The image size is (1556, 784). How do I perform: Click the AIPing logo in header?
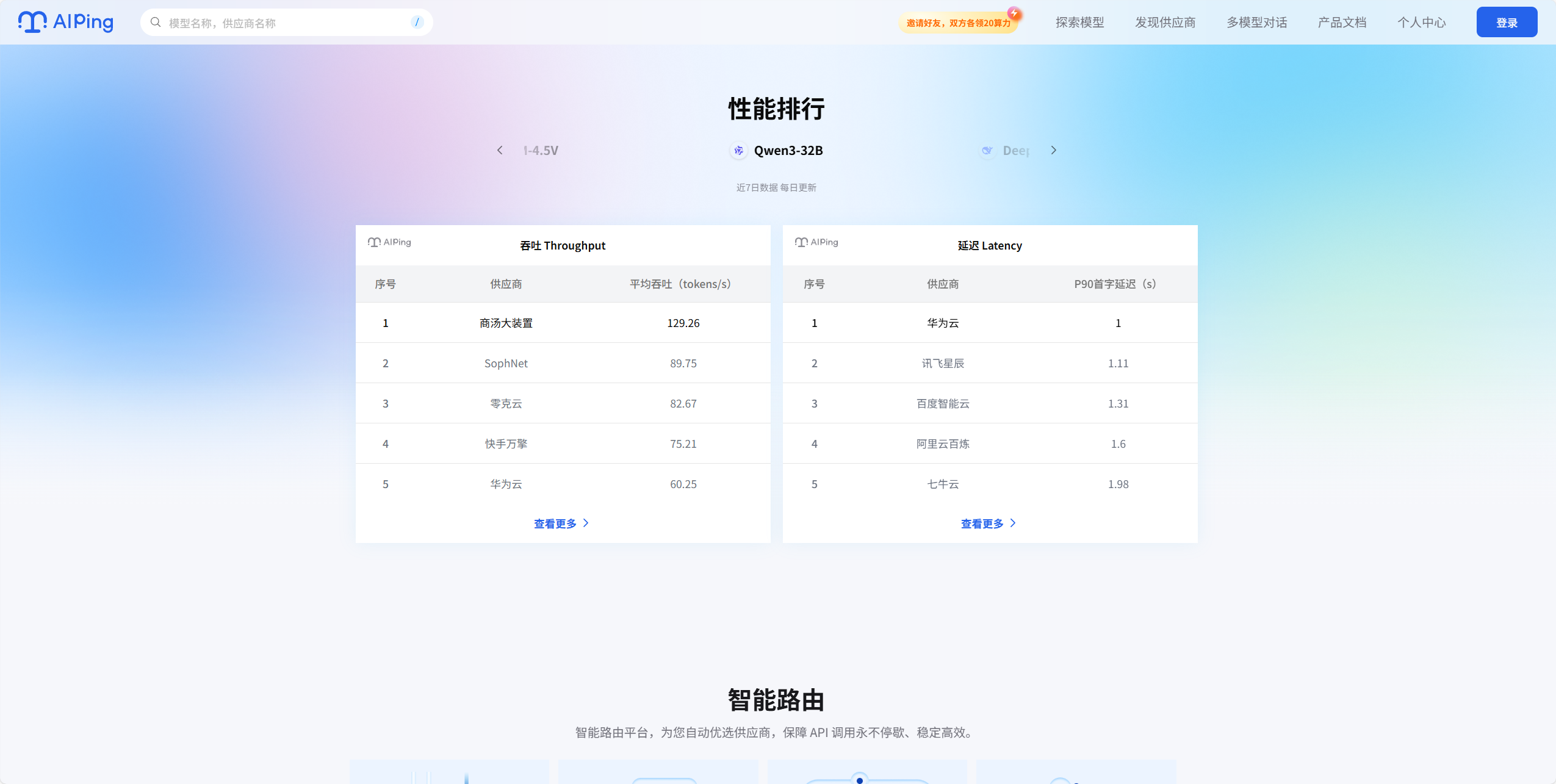click(x=66, y=22)
